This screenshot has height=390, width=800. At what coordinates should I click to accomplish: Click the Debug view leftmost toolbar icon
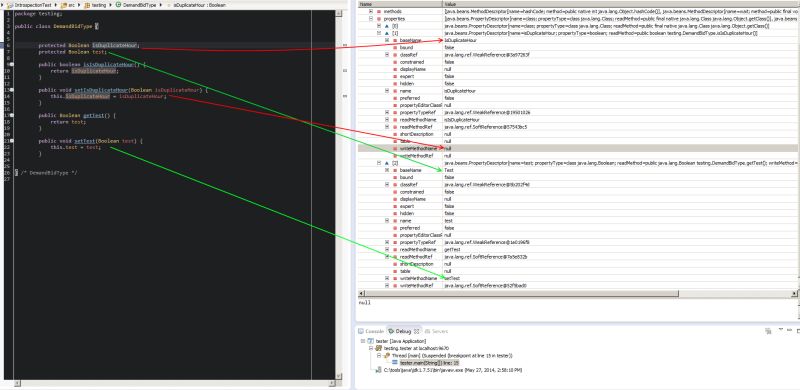768,331
